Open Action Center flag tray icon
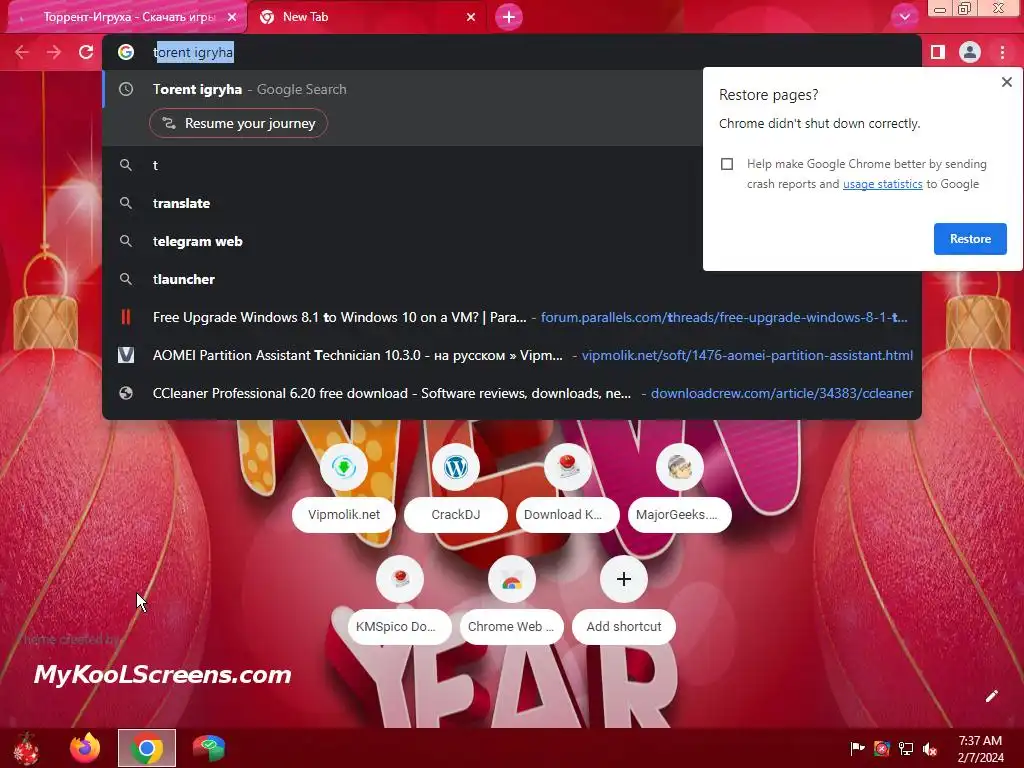1024x768 pixels. pyautogui.click(x=857, y=749)
